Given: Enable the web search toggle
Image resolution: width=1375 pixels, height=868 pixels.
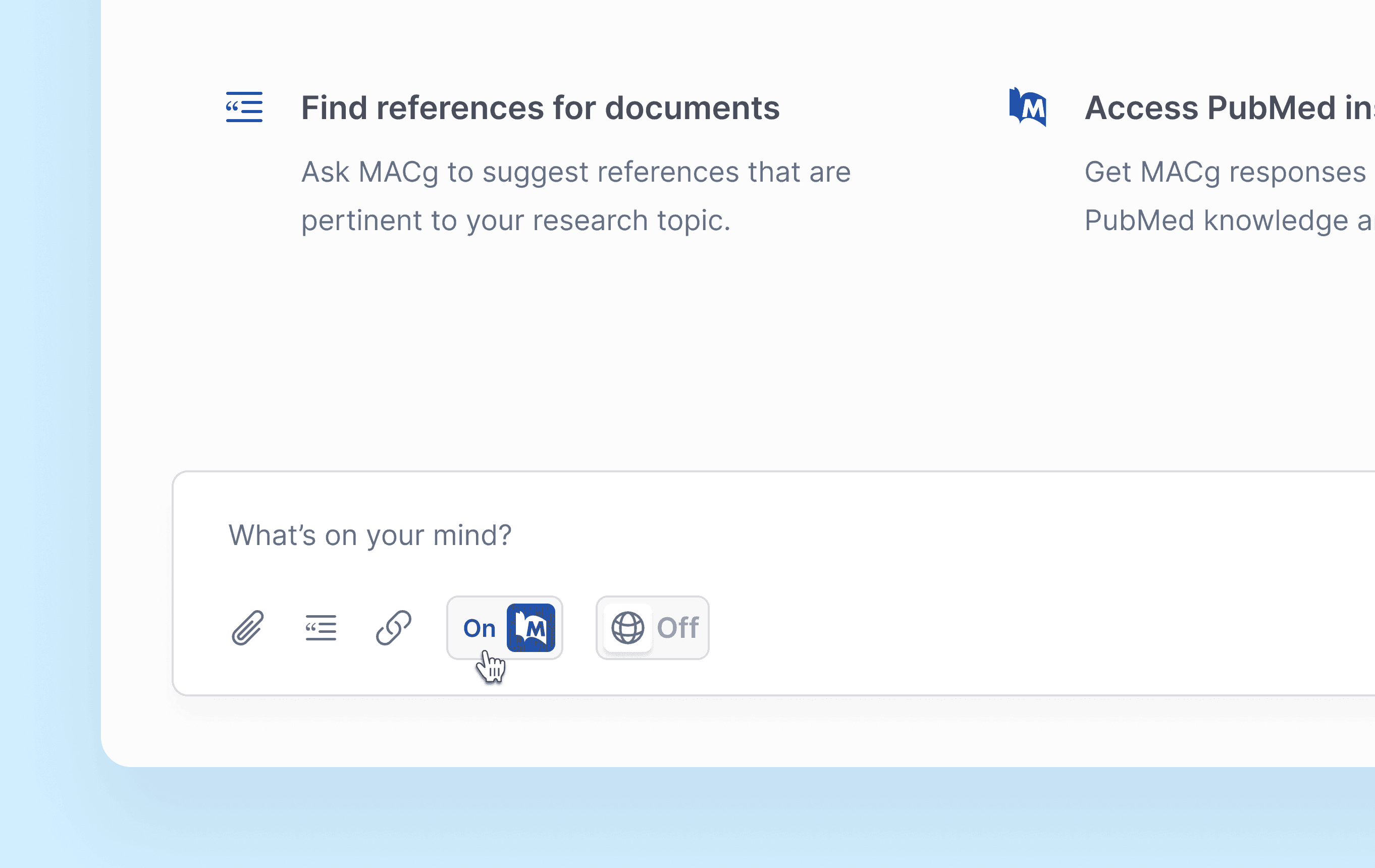Looking at the screenshot, I should (x=653, y=628).
